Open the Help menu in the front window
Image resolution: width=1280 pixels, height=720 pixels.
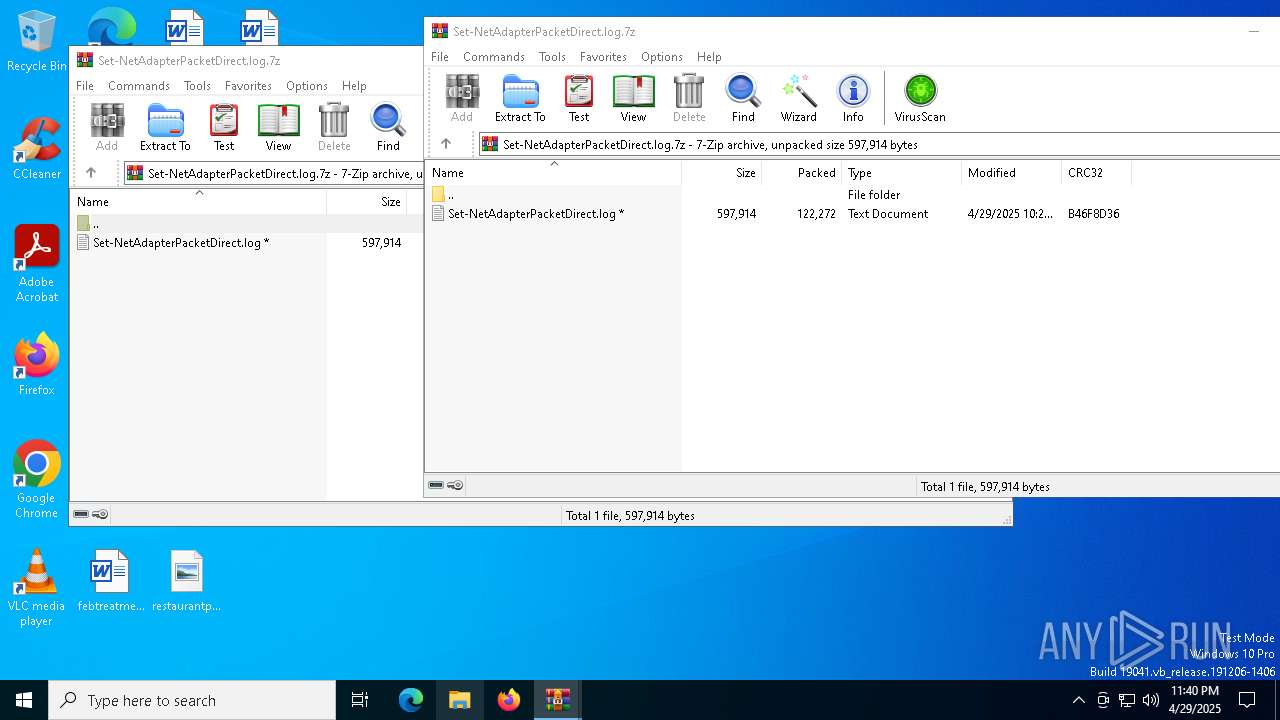[709, 57]
